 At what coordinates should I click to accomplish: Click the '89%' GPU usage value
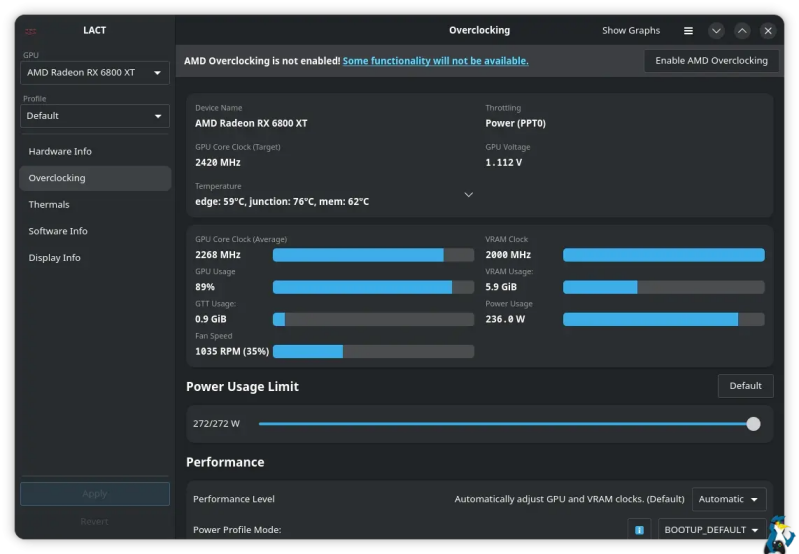tap(205, 287)
